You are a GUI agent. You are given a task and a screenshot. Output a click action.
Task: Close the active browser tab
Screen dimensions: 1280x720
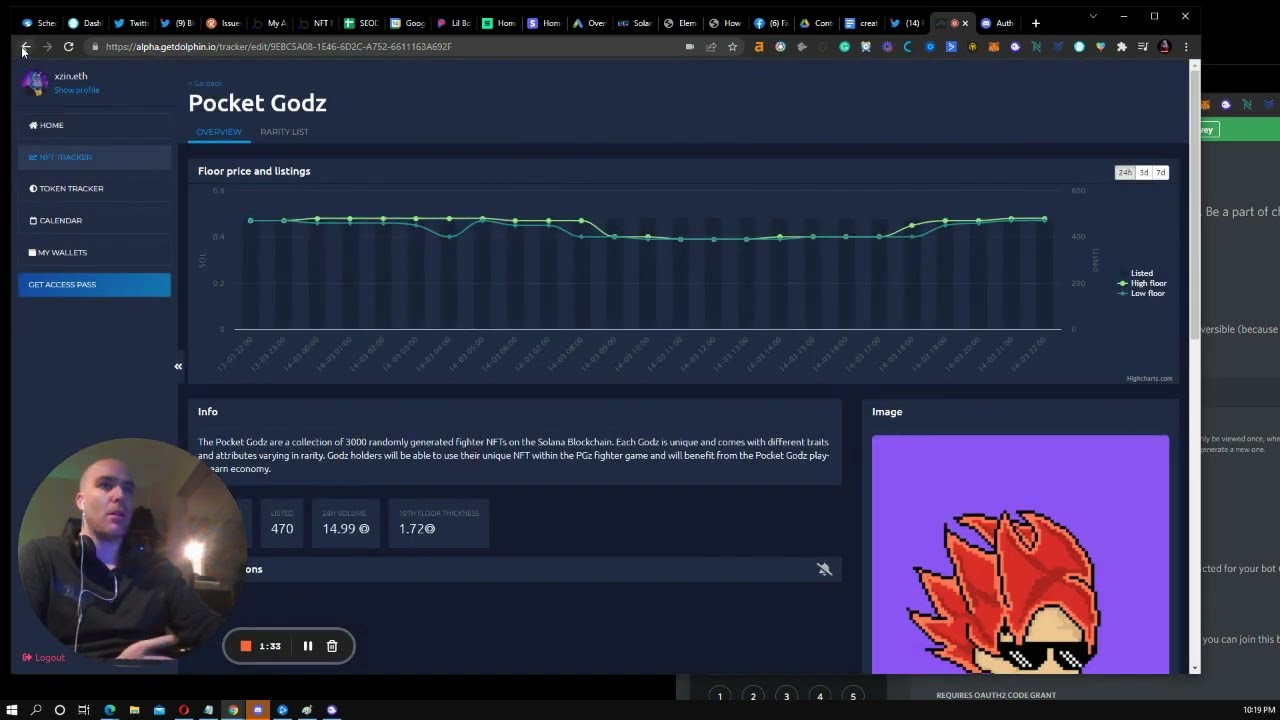coord(965,23)
